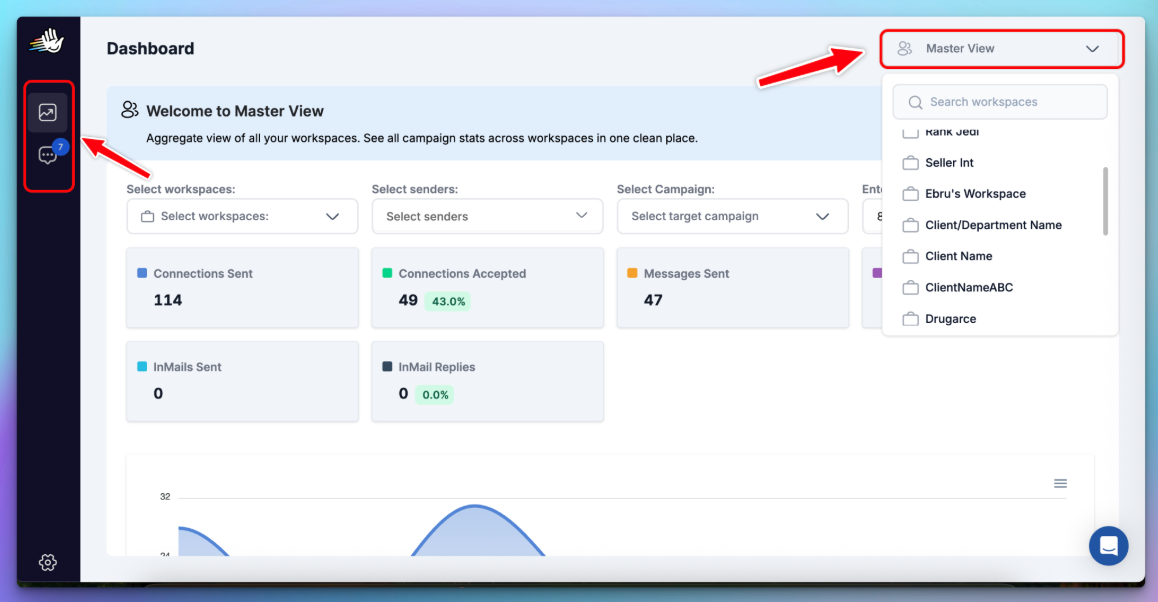Screen dimensions: 1158x602
Task: Click the briefcase icon beside Drugarce
Action: pyautogui.click(x=910, y=318)
